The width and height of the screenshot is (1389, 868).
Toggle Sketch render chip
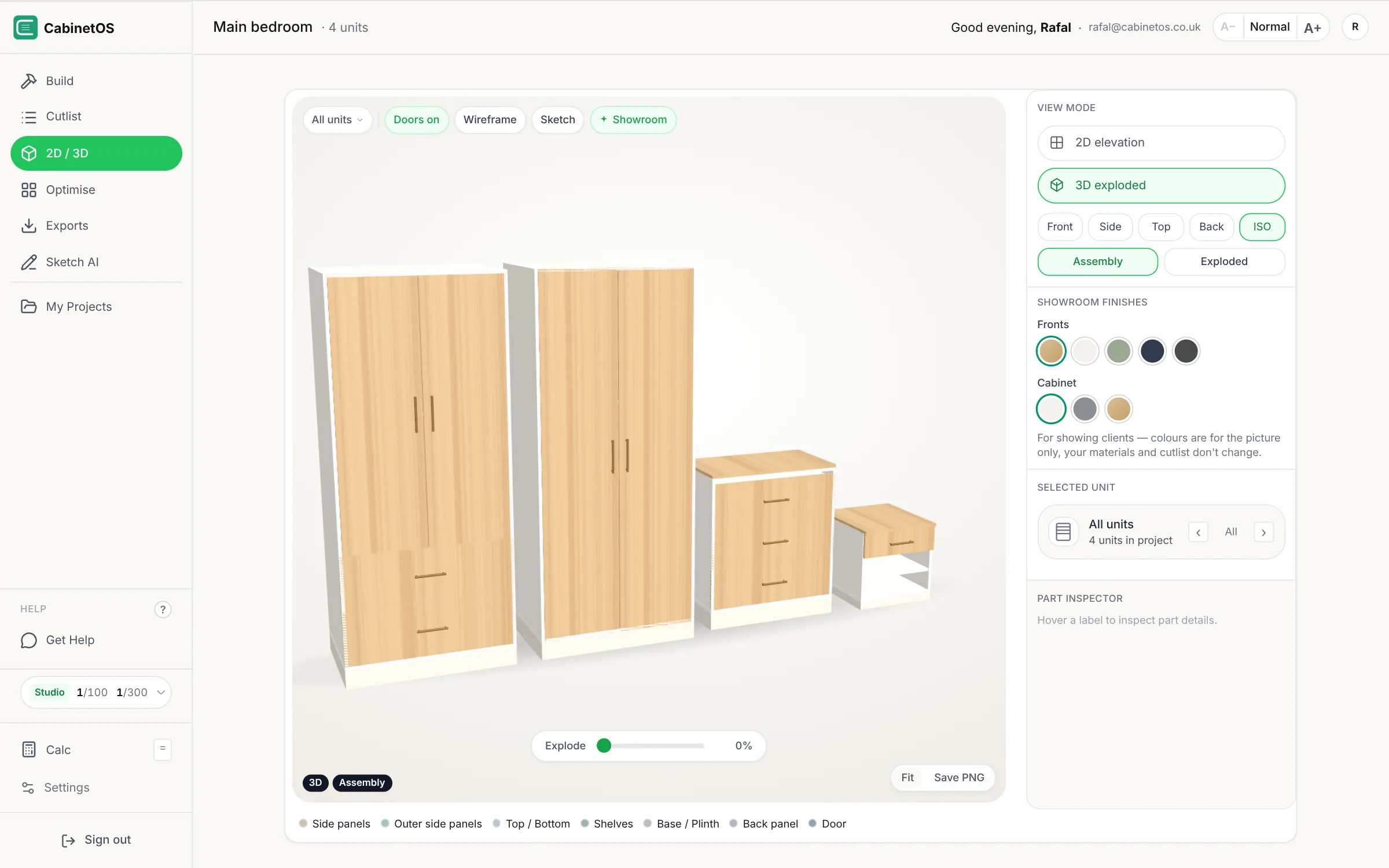point(557,120)
